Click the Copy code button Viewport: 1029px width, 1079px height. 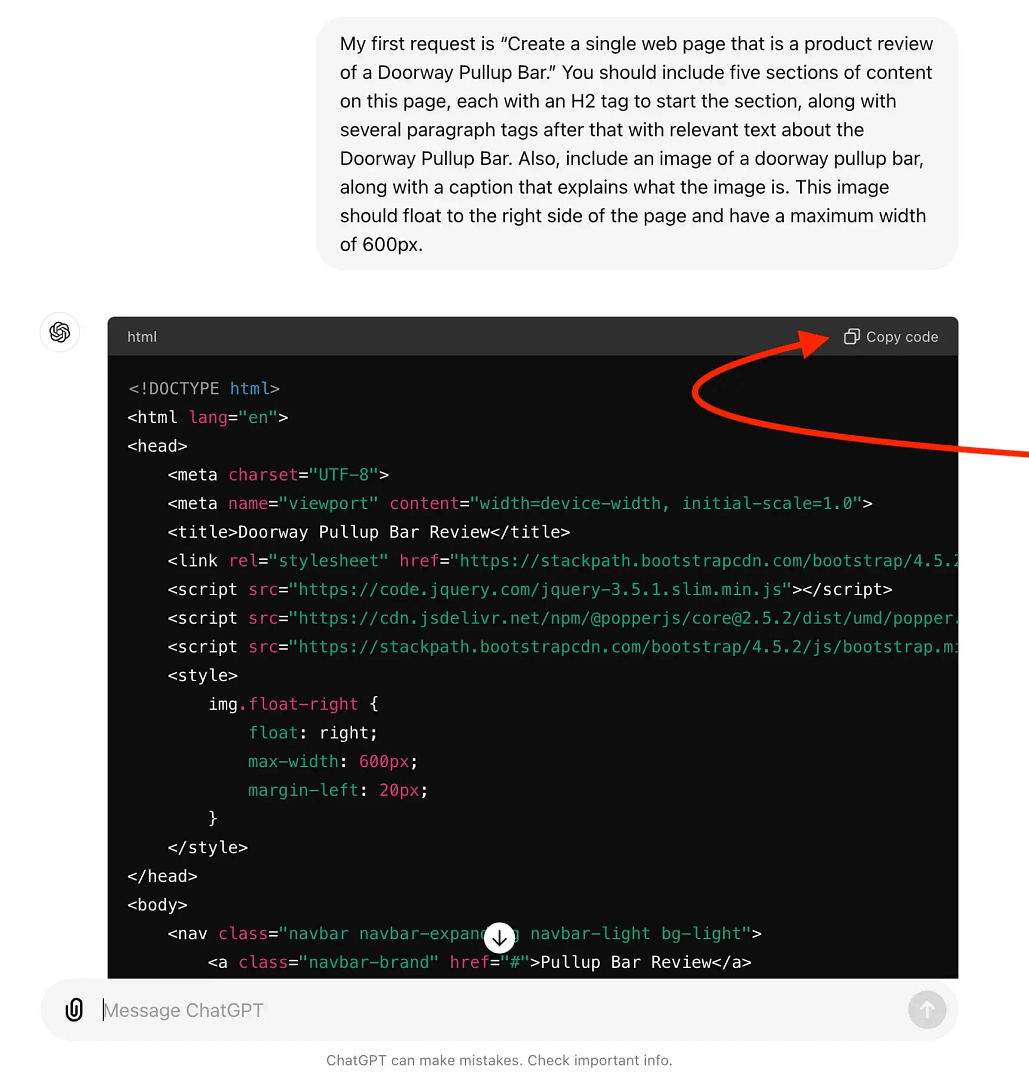(x=891, y=336)
